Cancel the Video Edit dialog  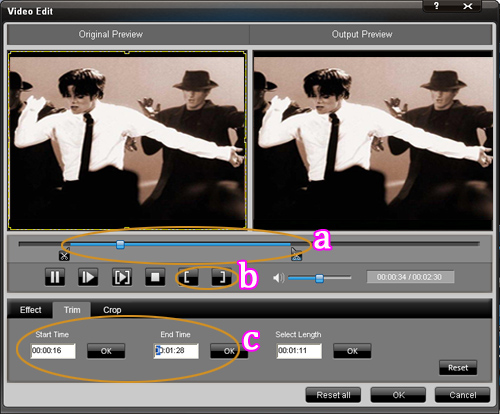pos(463,395)
